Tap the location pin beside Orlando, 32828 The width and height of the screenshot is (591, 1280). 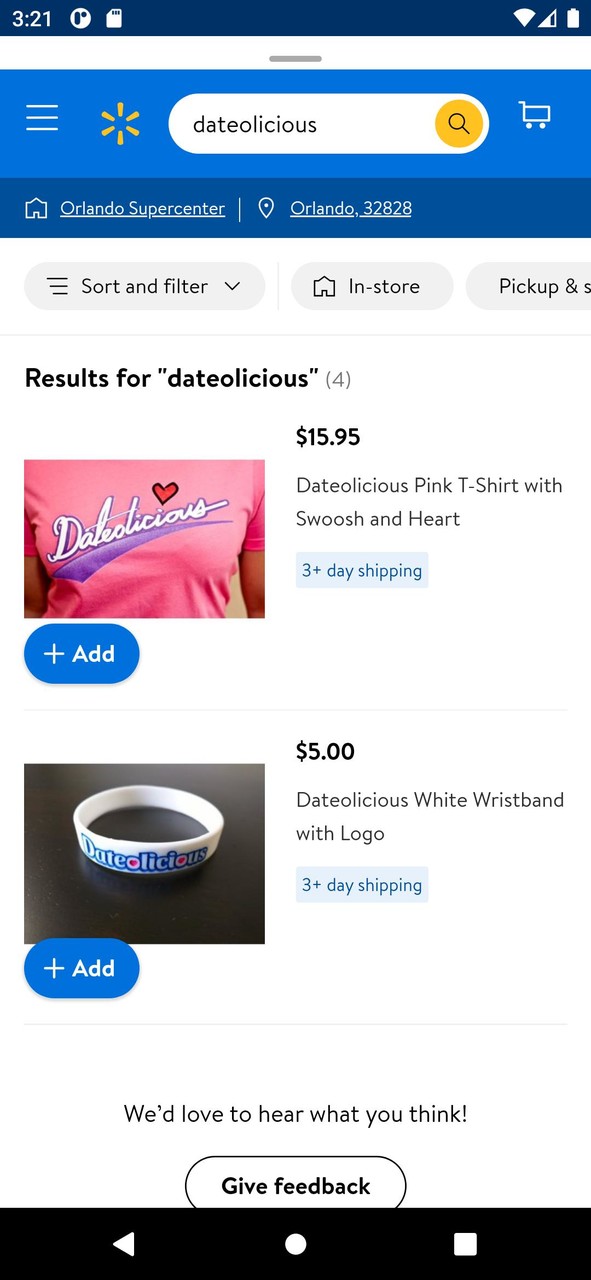265,208
